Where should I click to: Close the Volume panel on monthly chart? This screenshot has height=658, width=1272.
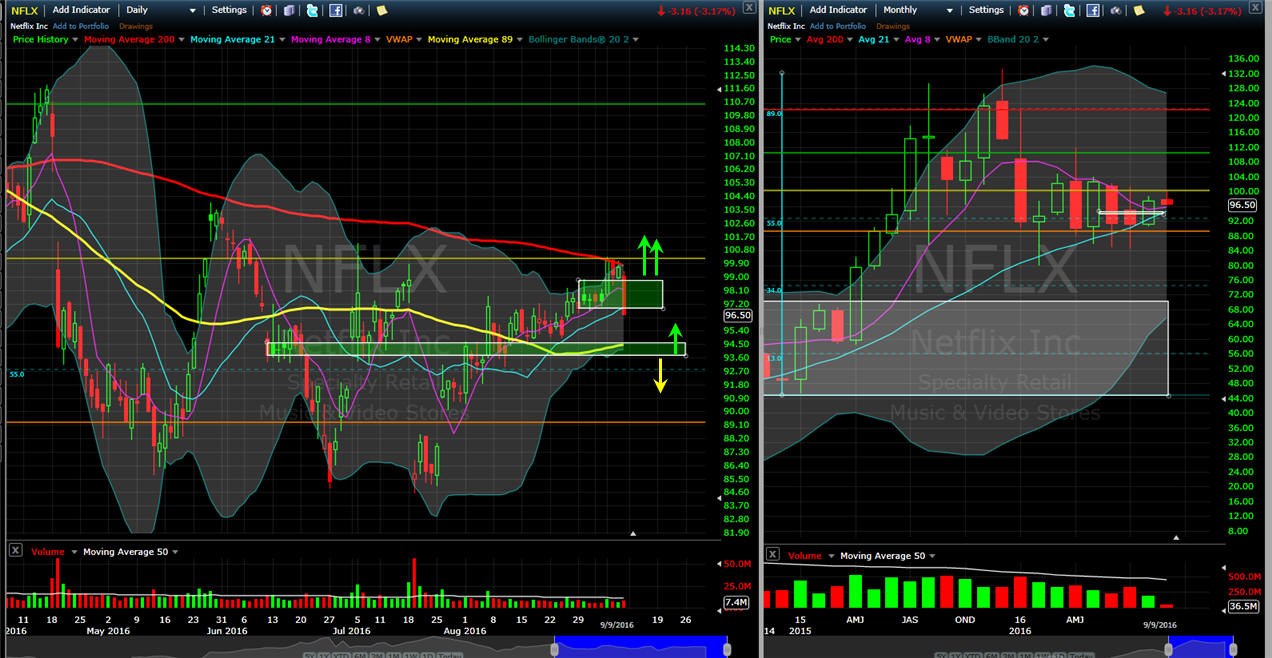click(773, 554)
